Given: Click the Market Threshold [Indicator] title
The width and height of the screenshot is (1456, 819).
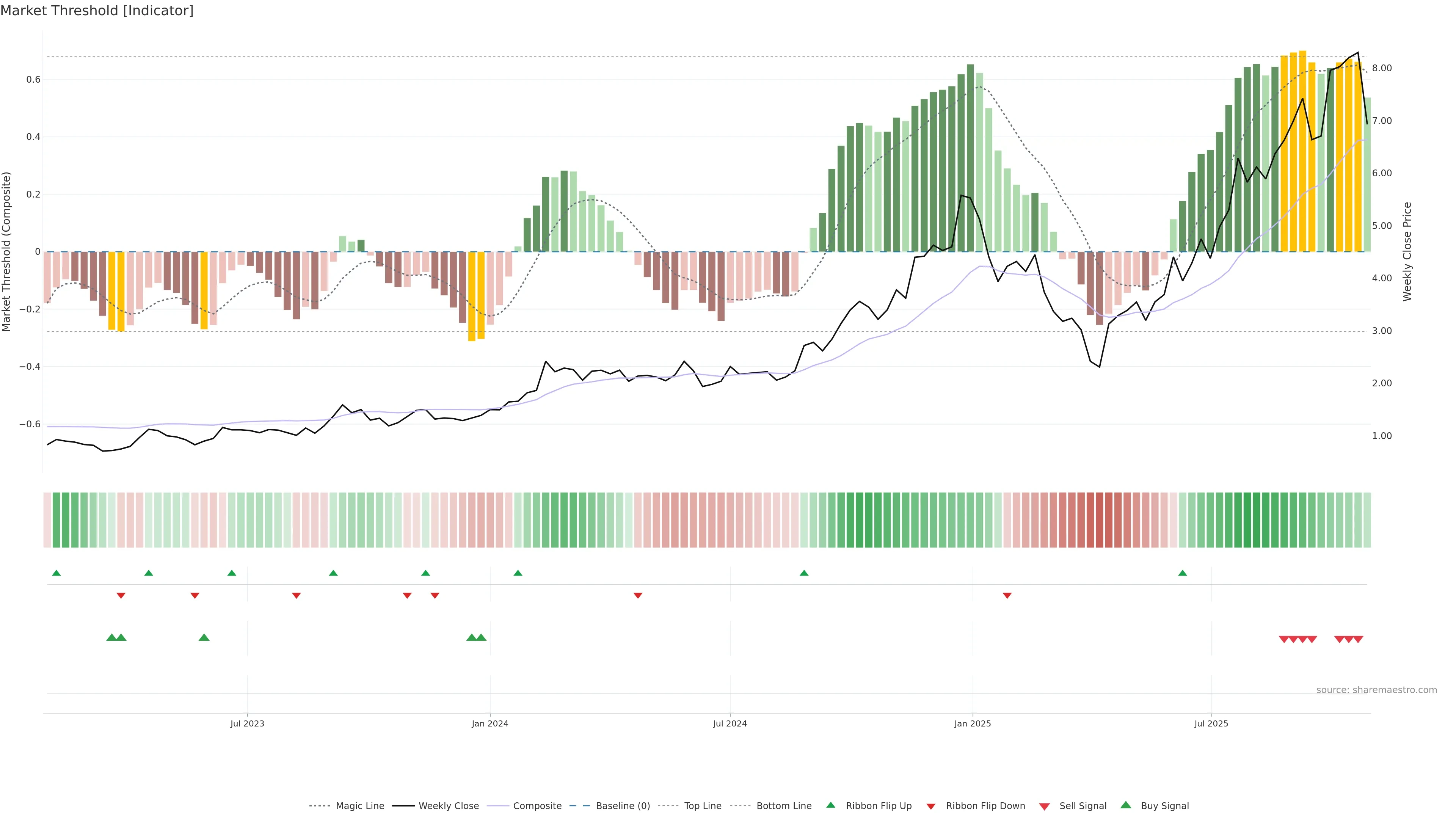Looking at the screenshot, I should (97, 11).
